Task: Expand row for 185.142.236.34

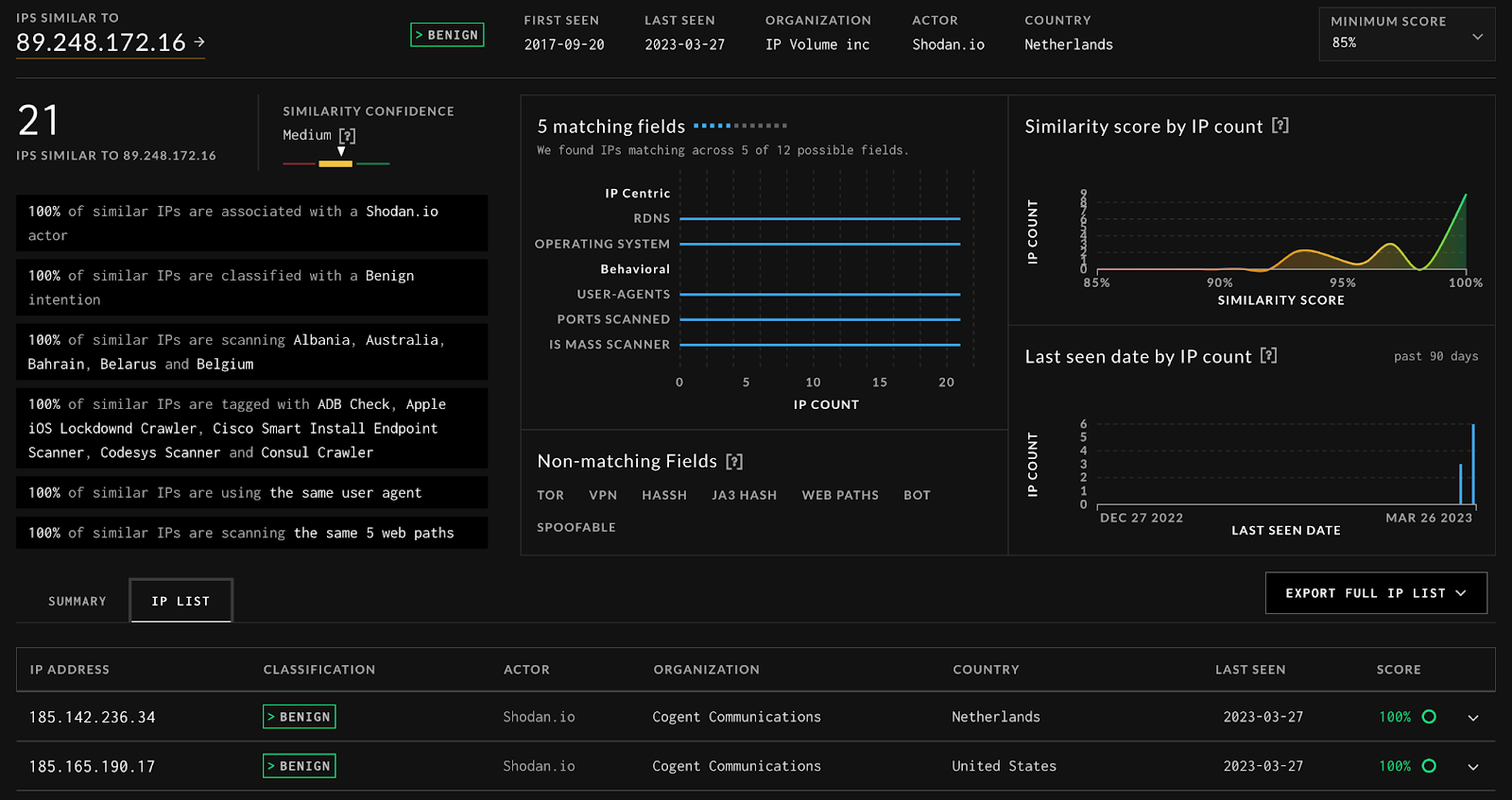Action: point(1472,718)
